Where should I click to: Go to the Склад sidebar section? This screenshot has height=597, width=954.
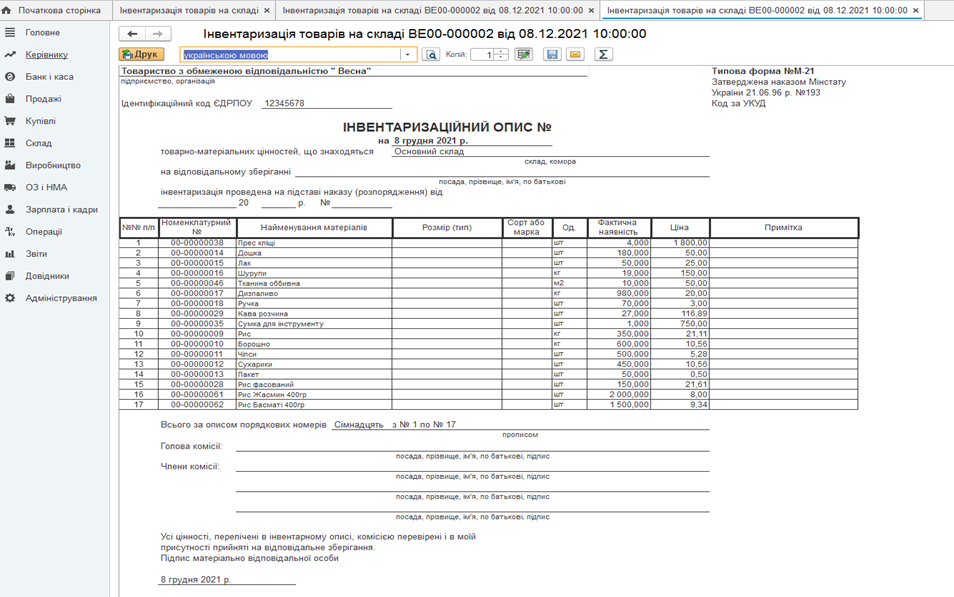(39, 143)
